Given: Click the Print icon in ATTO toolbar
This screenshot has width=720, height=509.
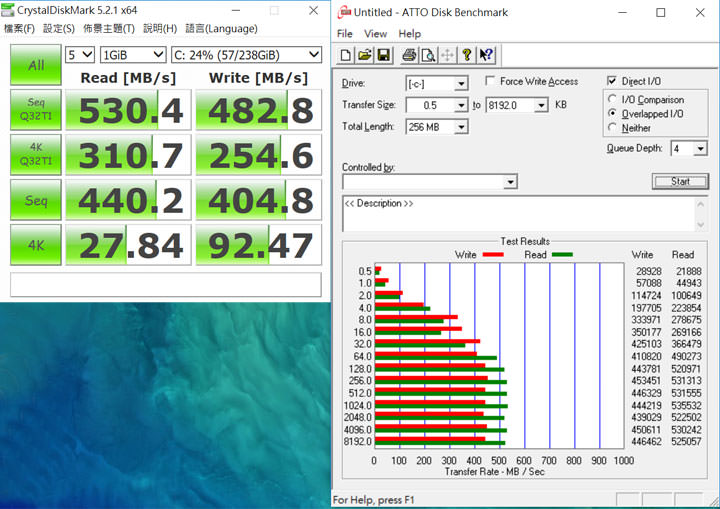Looking at the screenshot, I should [409, 55].
